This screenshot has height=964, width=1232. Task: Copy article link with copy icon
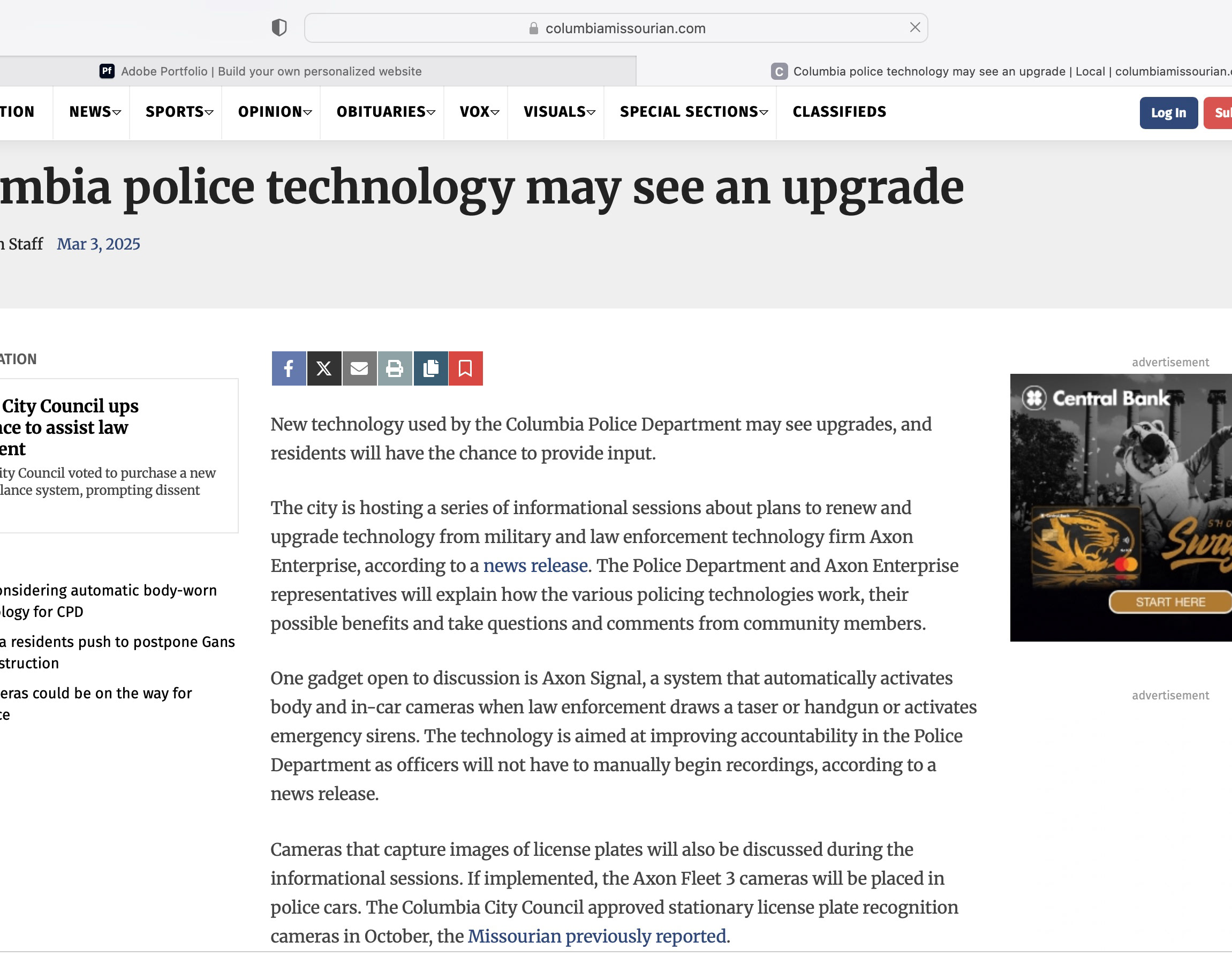pyautogui.click(x=430, y=368)
